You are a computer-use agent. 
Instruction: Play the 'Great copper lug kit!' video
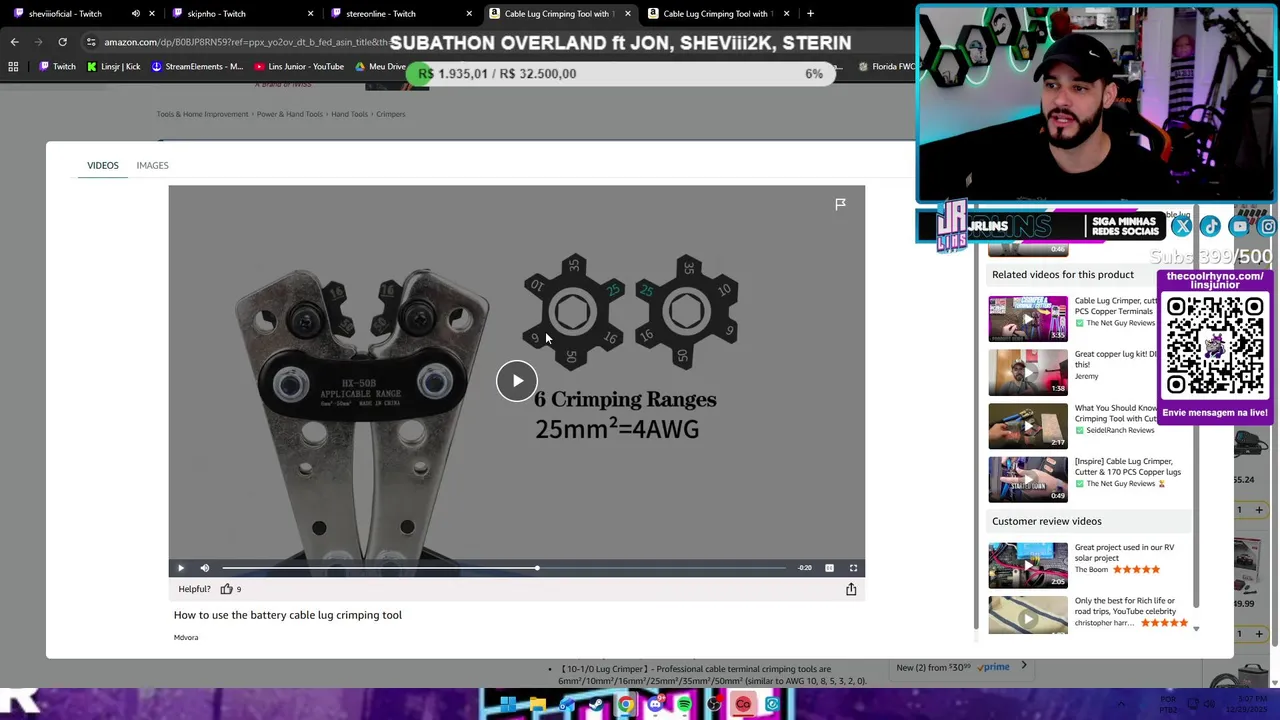point(1028,372)
